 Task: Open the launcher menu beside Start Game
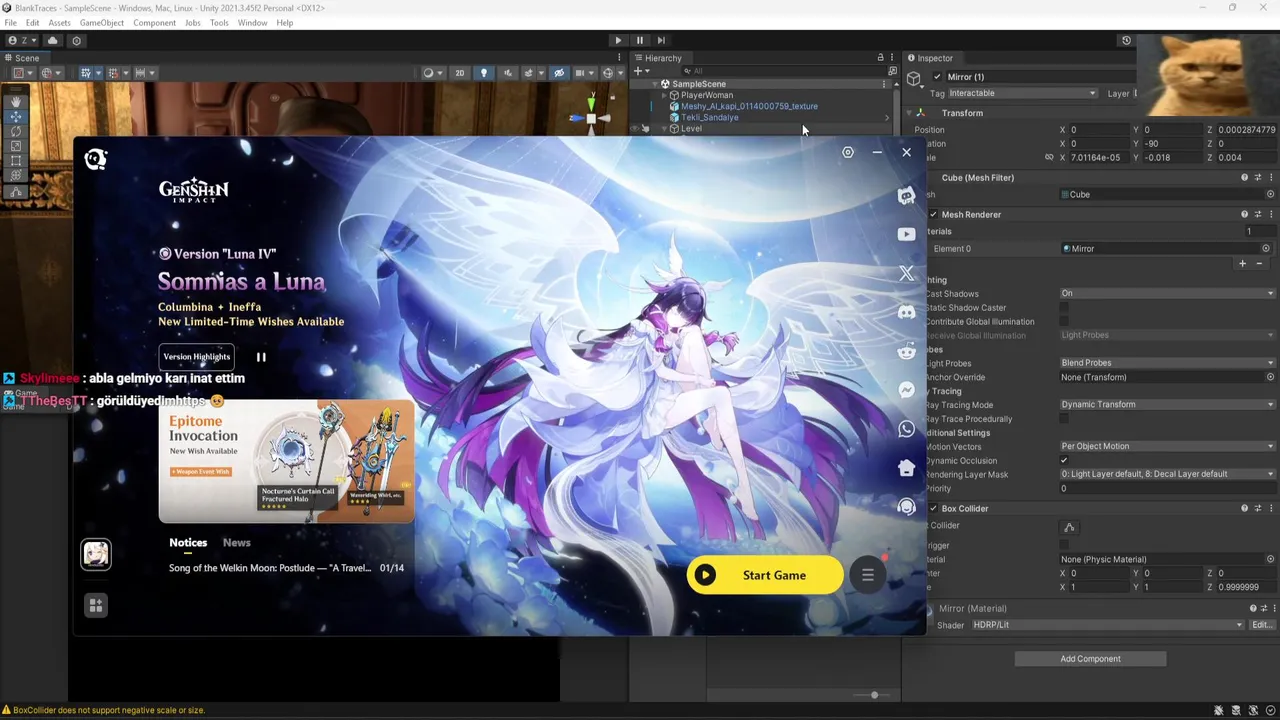[x=868, y=575]
